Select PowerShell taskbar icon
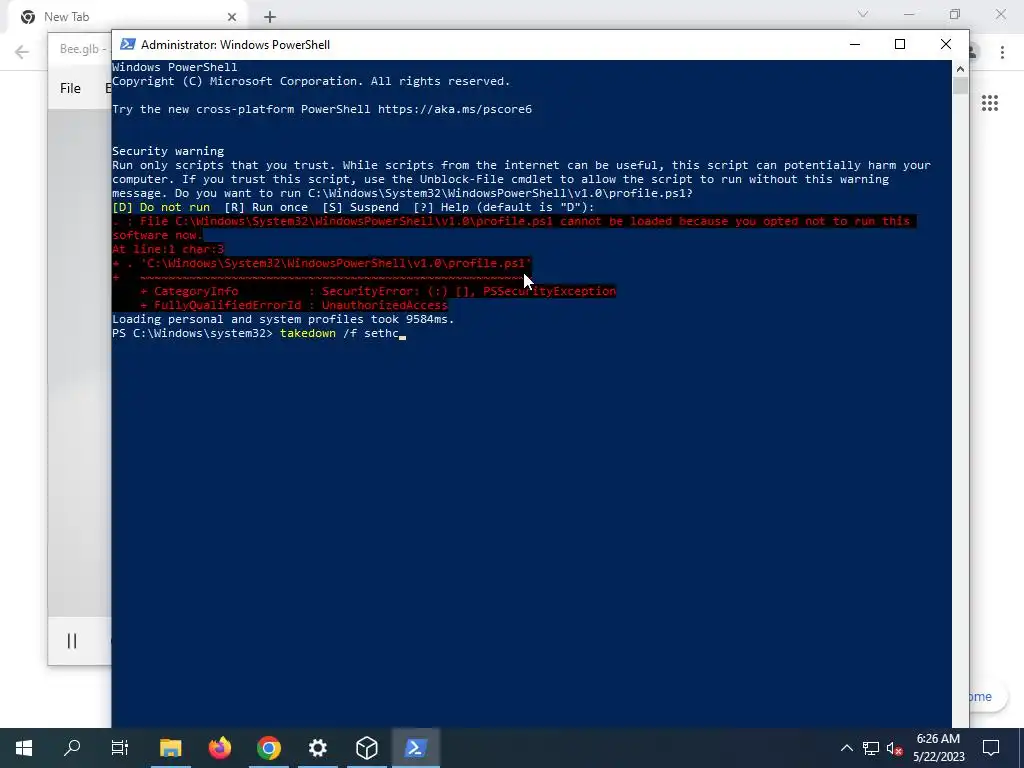 coord(416,748)
